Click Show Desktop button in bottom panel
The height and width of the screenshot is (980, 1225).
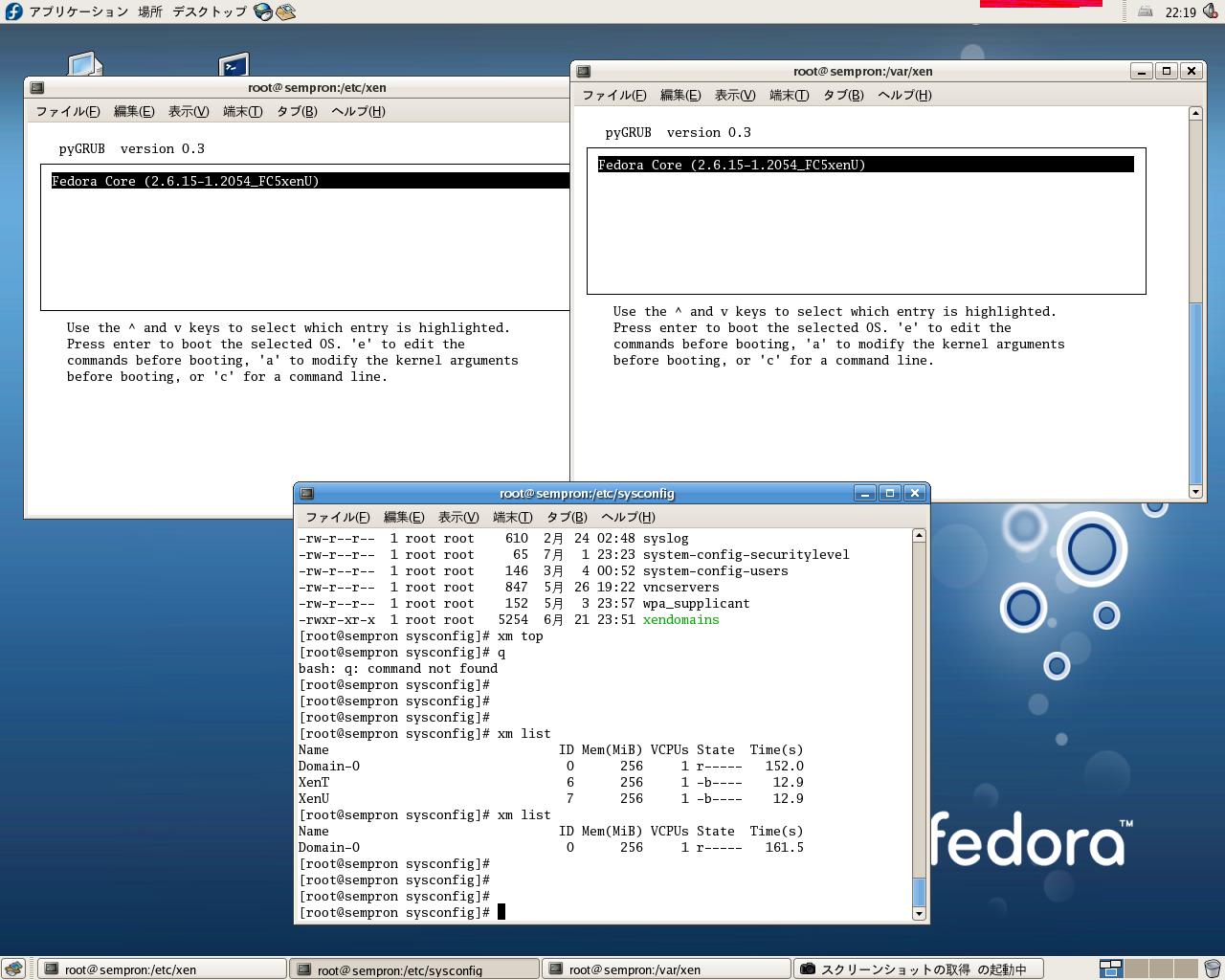[x=14, y=969]
